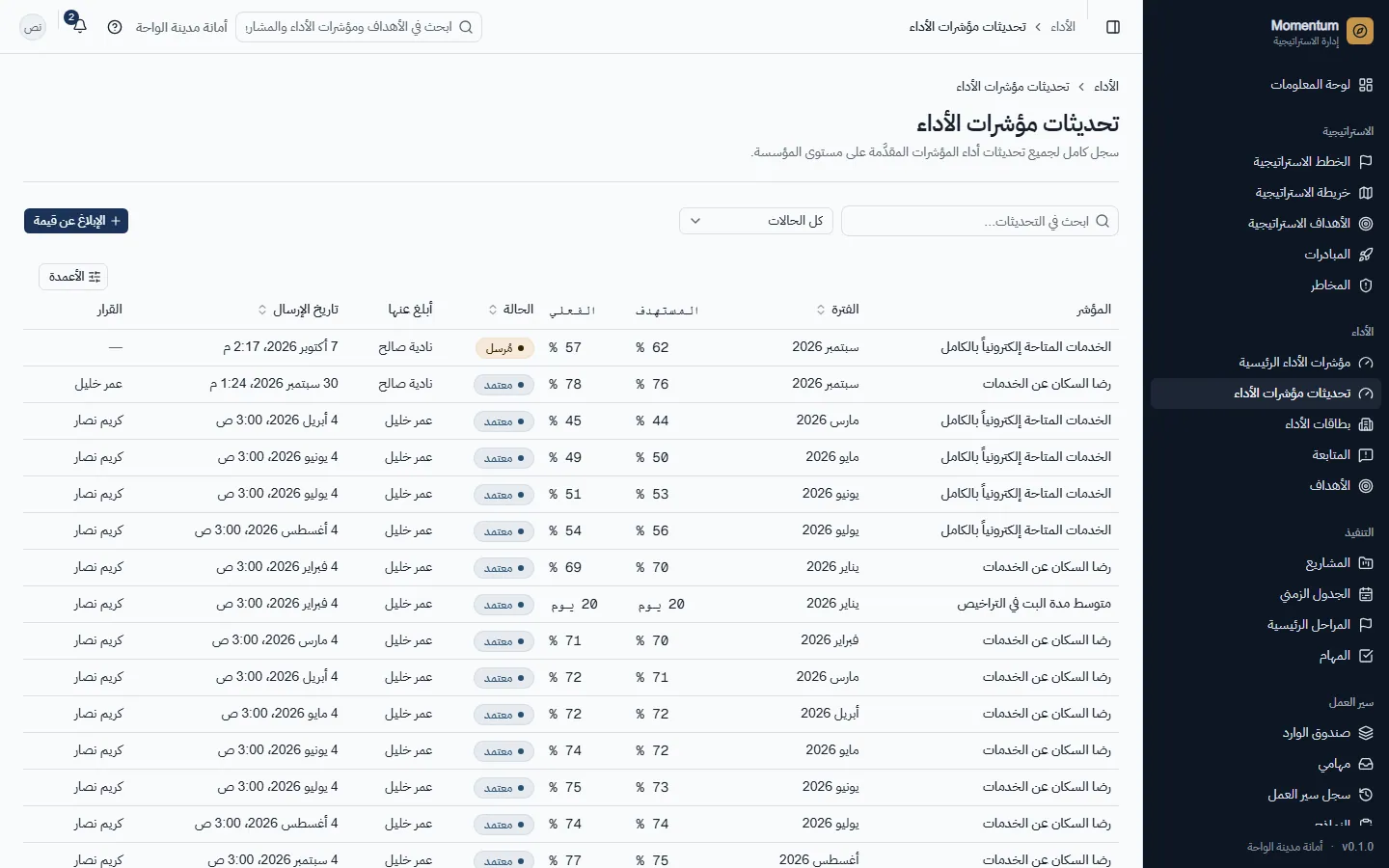Click the الجدول الزمني calendar icon
1389x868 pixels.
click(1366, 594)
